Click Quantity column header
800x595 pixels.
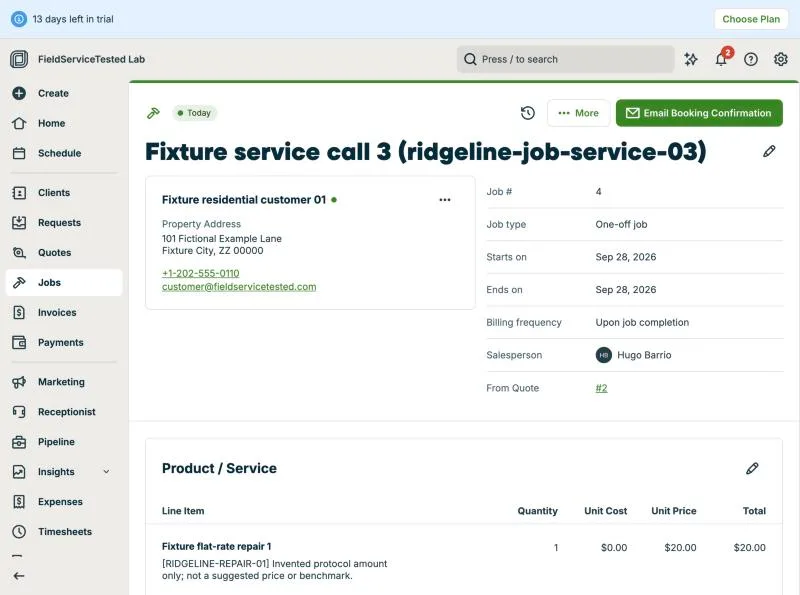pyautogui.click(x=537, y=511)
